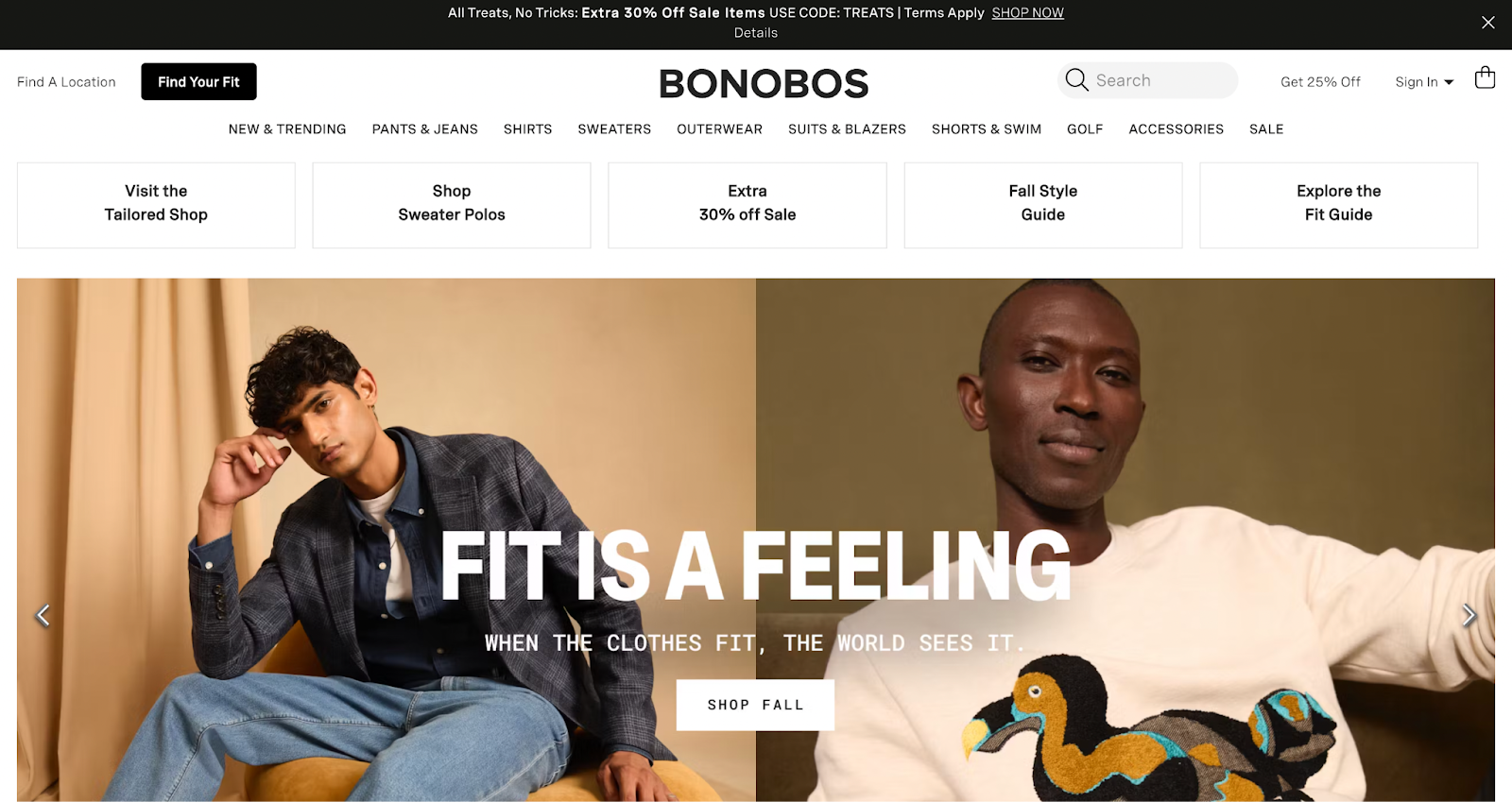Follow the Shop Now banner link
1512x802 pixels.
[x=1027, y=13]
